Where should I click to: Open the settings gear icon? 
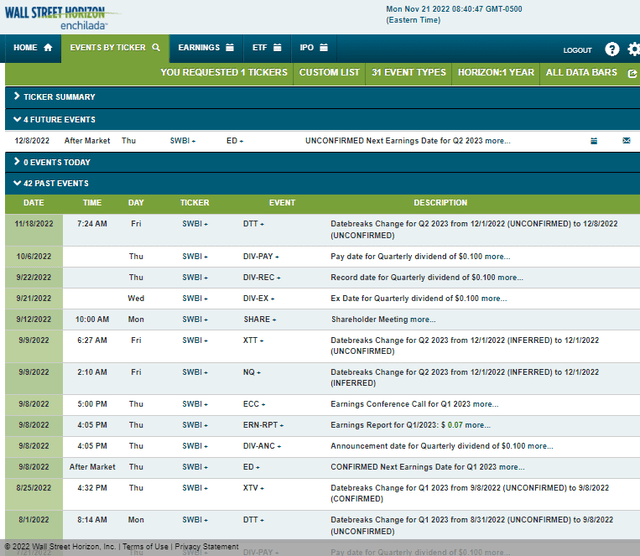coord(634,49)
